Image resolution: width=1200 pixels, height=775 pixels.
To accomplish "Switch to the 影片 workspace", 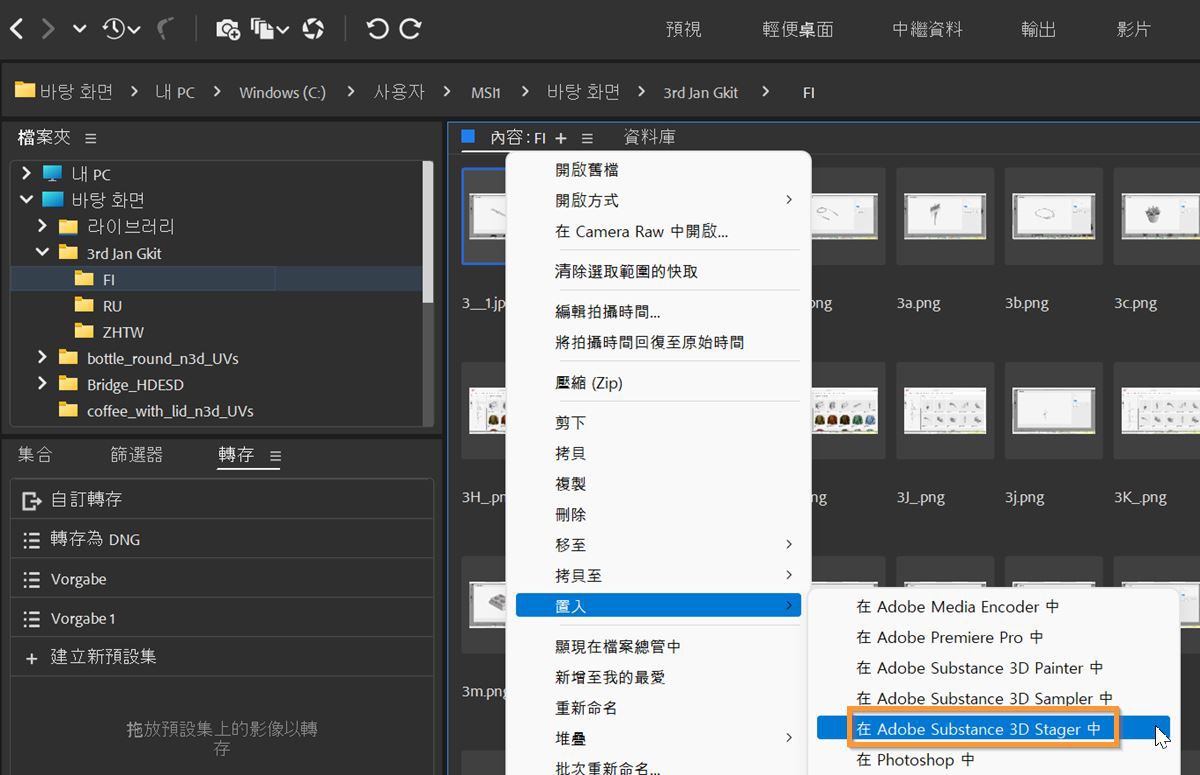I will (1133, 29).
